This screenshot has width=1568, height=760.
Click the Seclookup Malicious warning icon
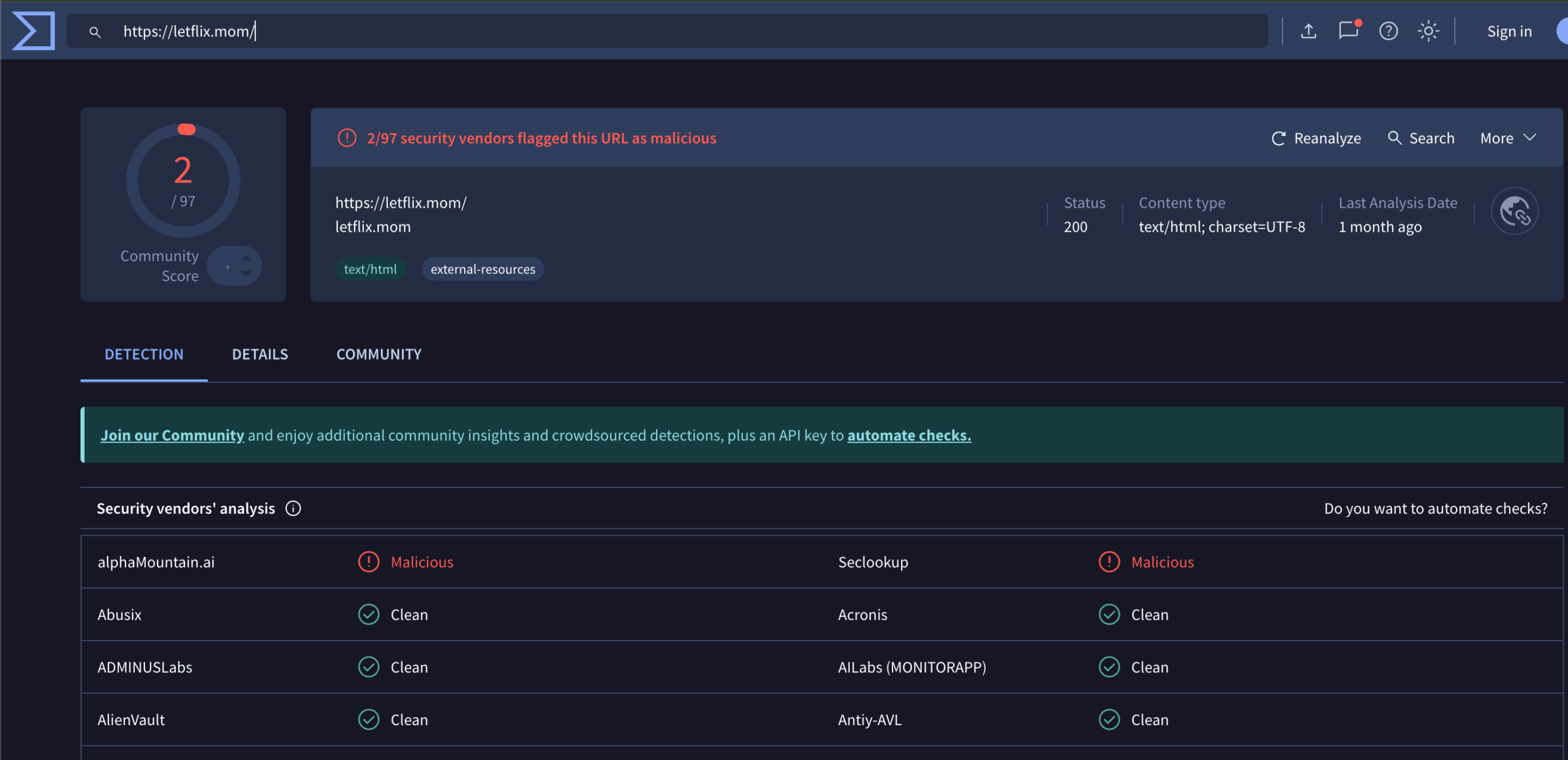(1109, 562)
